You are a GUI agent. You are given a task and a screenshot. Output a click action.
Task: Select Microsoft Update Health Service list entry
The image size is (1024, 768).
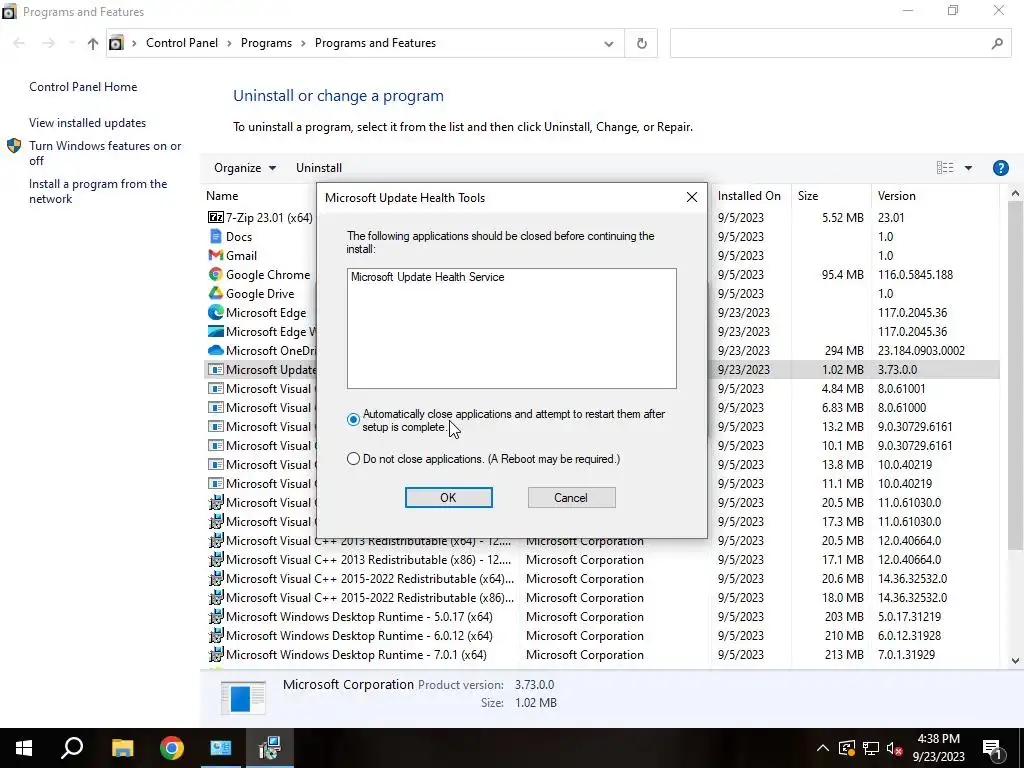point(428,277)
